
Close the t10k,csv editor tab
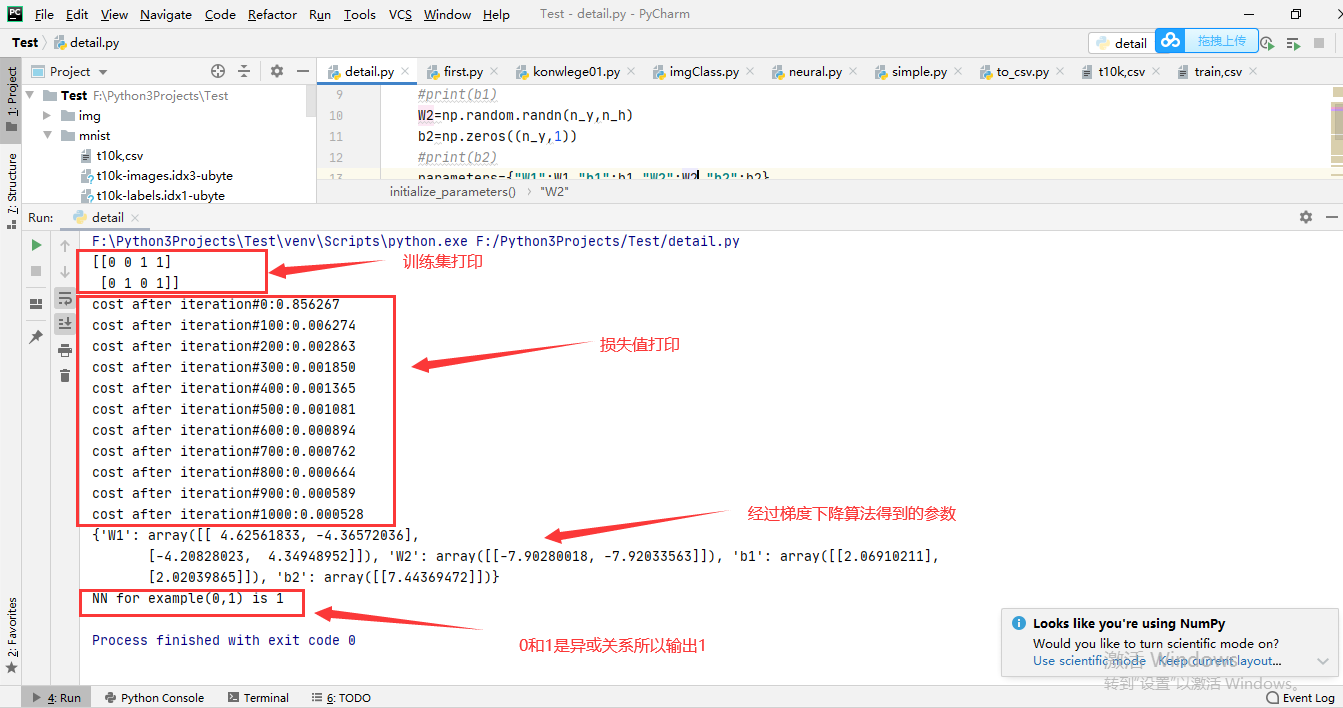tap(1156, 71)
